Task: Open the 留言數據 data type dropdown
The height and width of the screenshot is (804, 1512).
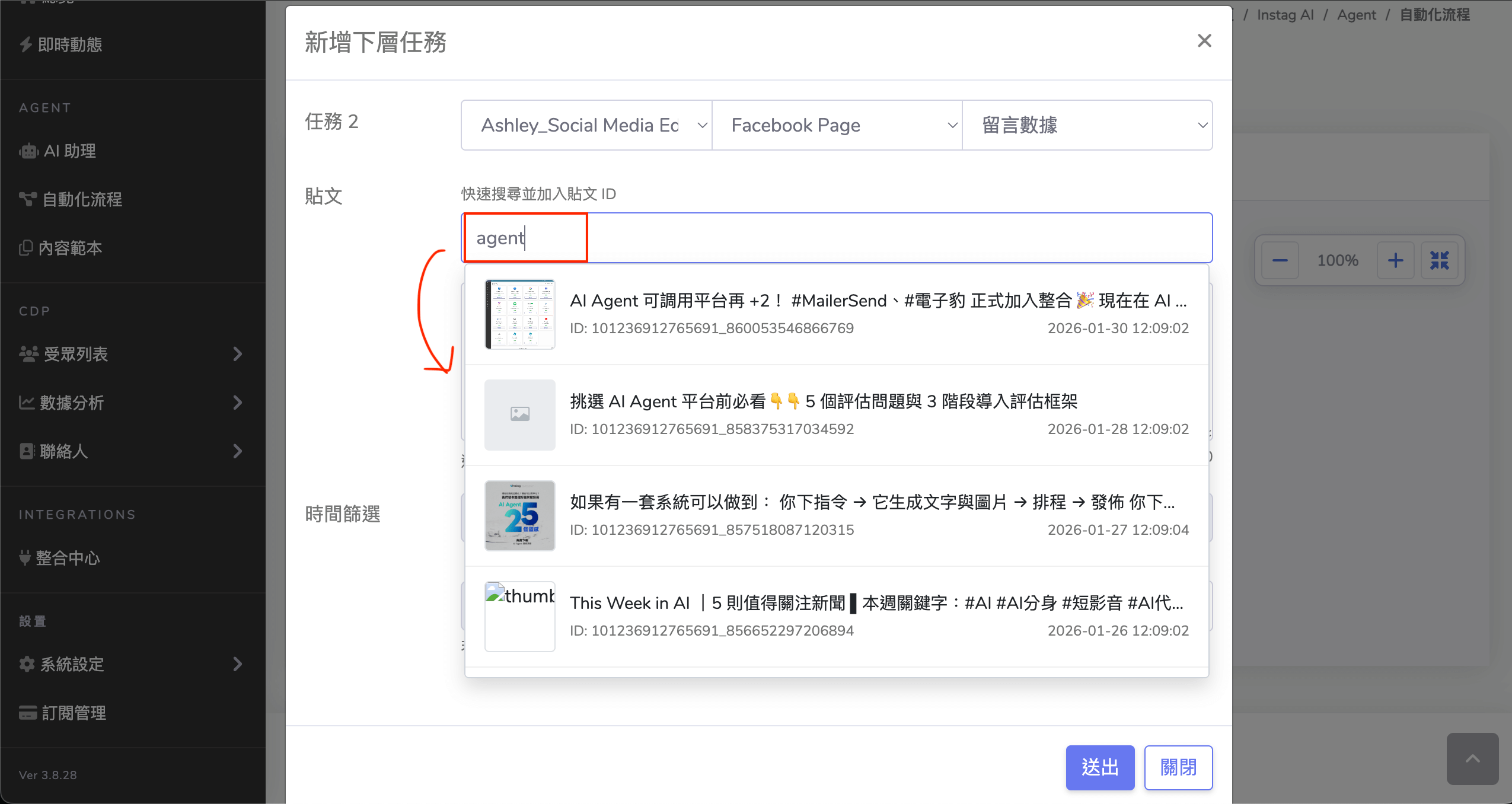Action: coord(1086,125)
